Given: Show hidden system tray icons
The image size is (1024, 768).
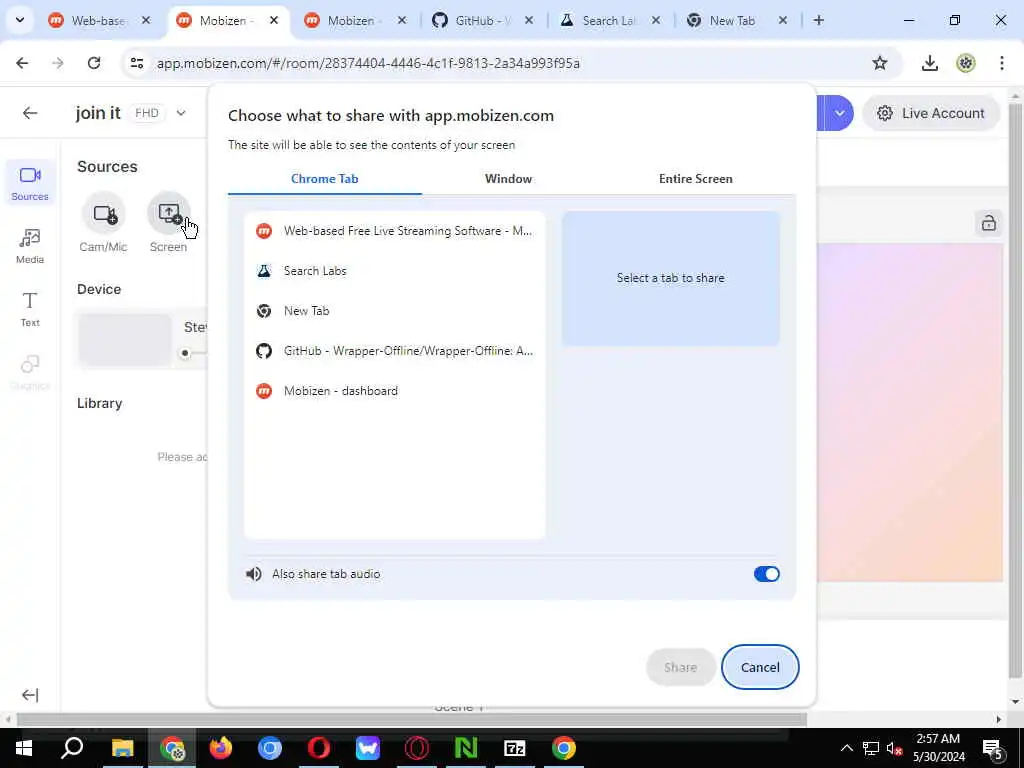Looking at the screenshot, I should coord(846,748).
